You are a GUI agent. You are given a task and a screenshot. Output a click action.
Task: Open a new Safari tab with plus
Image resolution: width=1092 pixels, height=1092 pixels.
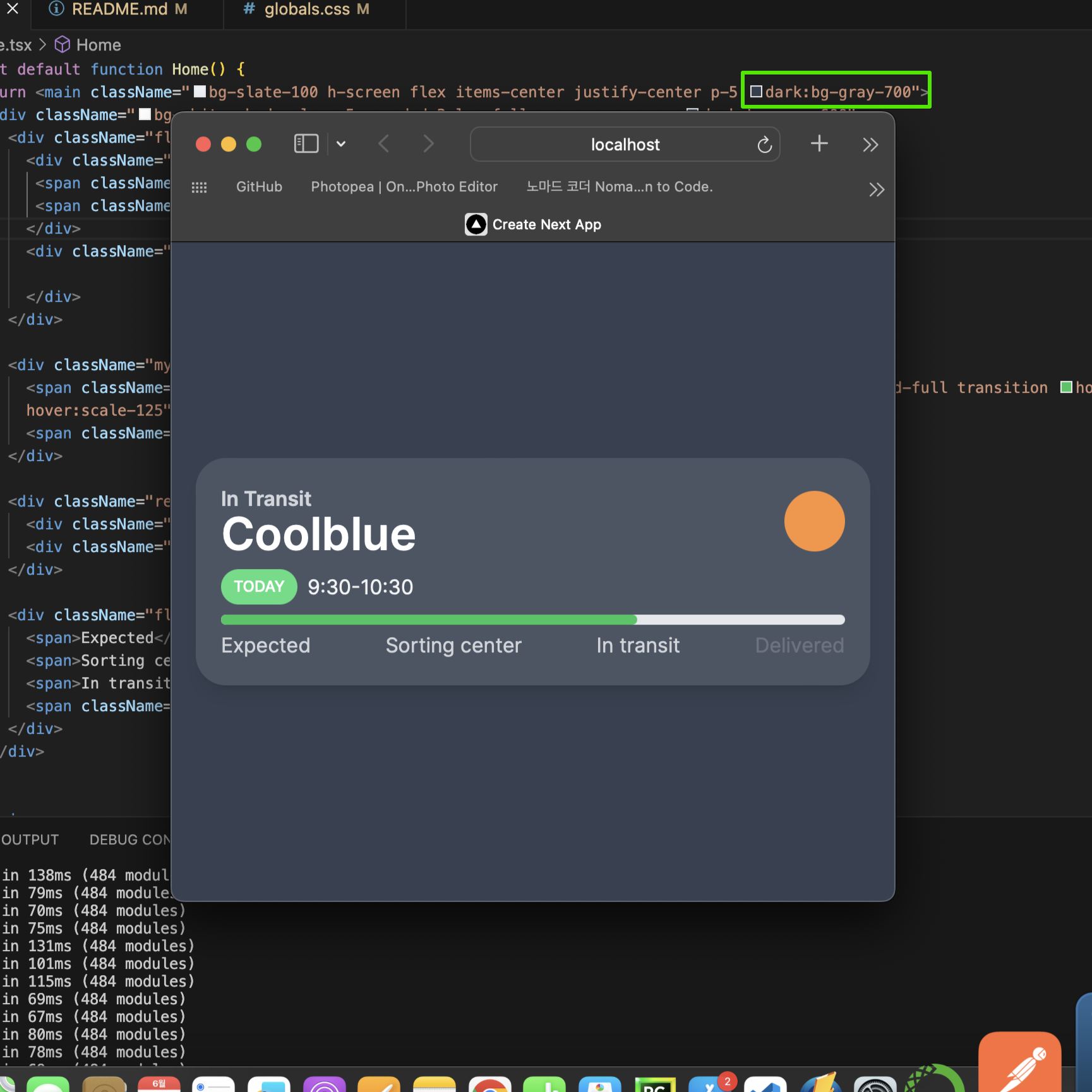pos(819,143)
